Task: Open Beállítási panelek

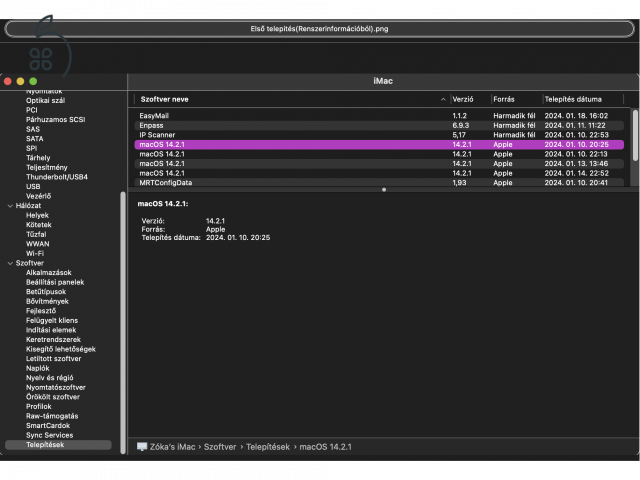Action: [x=55, y=282]
